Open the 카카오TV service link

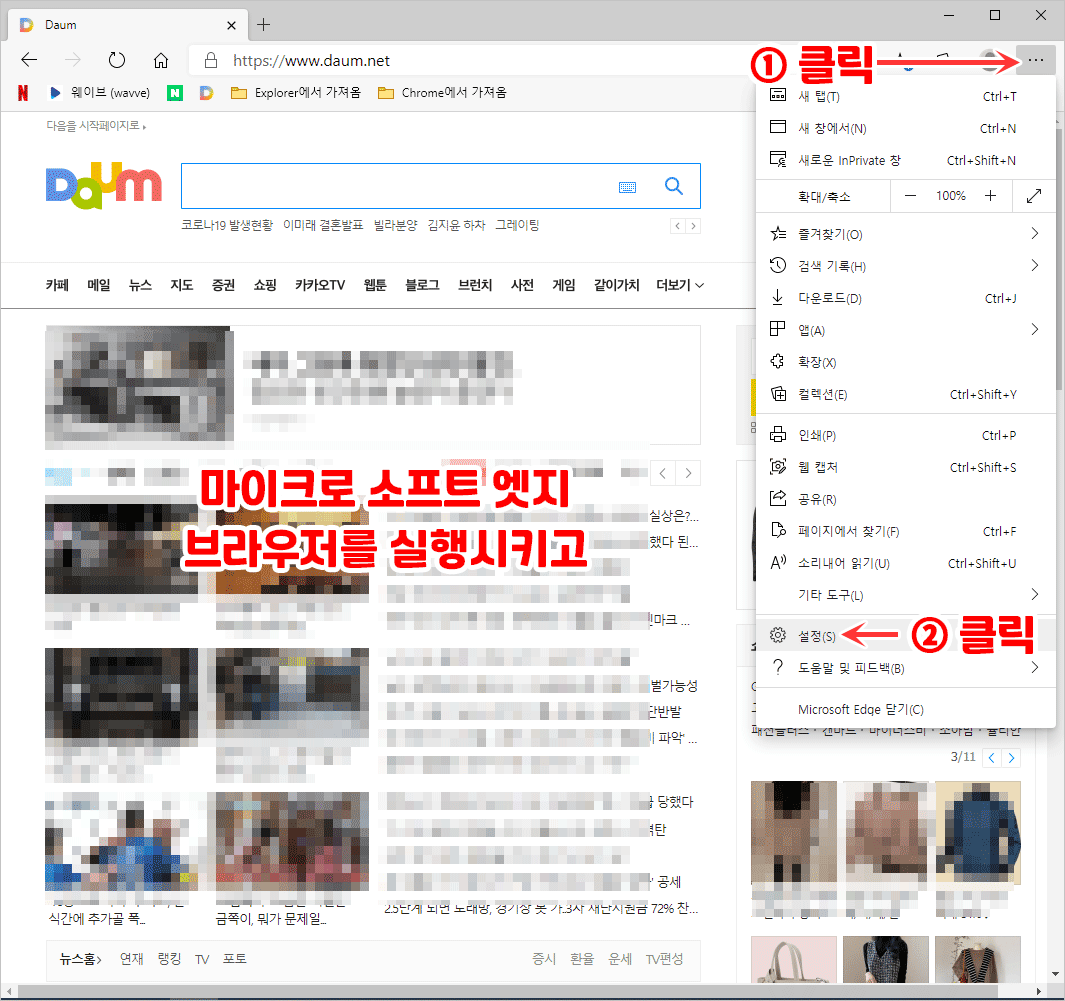320,285
